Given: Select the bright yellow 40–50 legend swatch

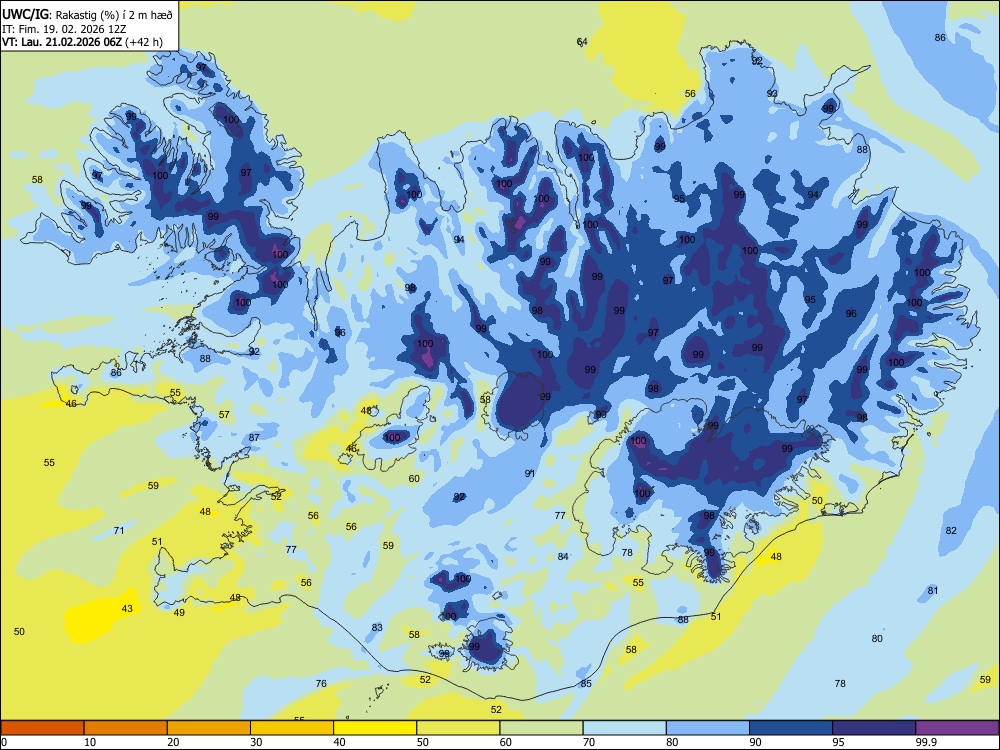Looking at the screenshot, I should tap(375, 728).
